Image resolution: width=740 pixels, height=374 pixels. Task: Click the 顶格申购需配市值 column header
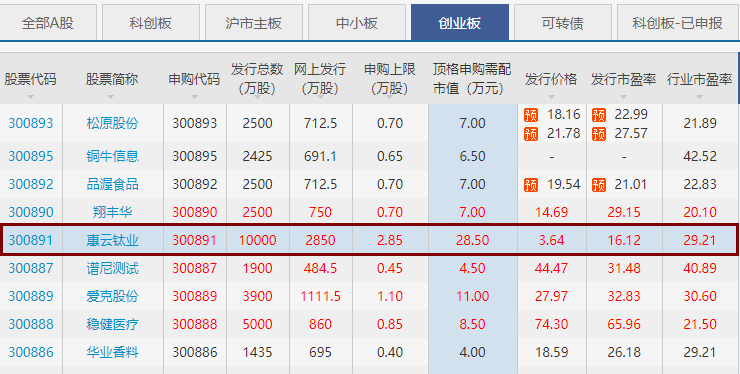(x=472, y=79)
